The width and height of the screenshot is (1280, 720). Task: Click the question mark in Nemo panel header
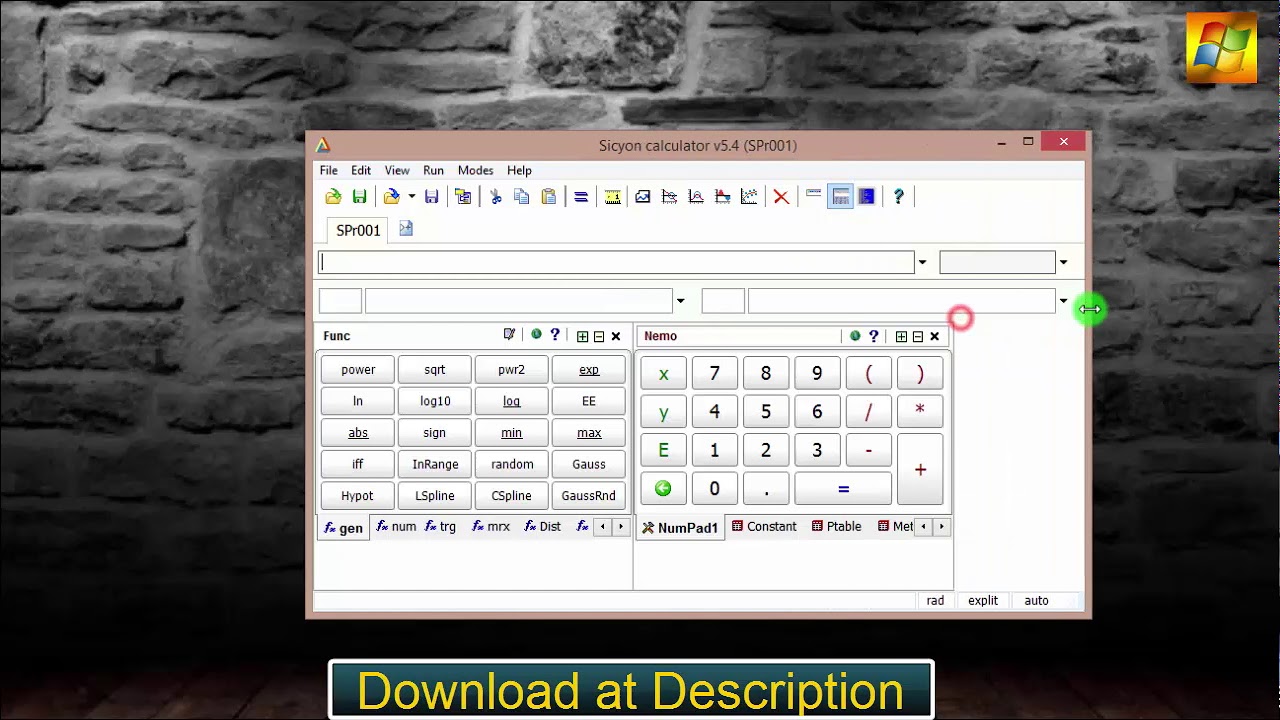873,336
